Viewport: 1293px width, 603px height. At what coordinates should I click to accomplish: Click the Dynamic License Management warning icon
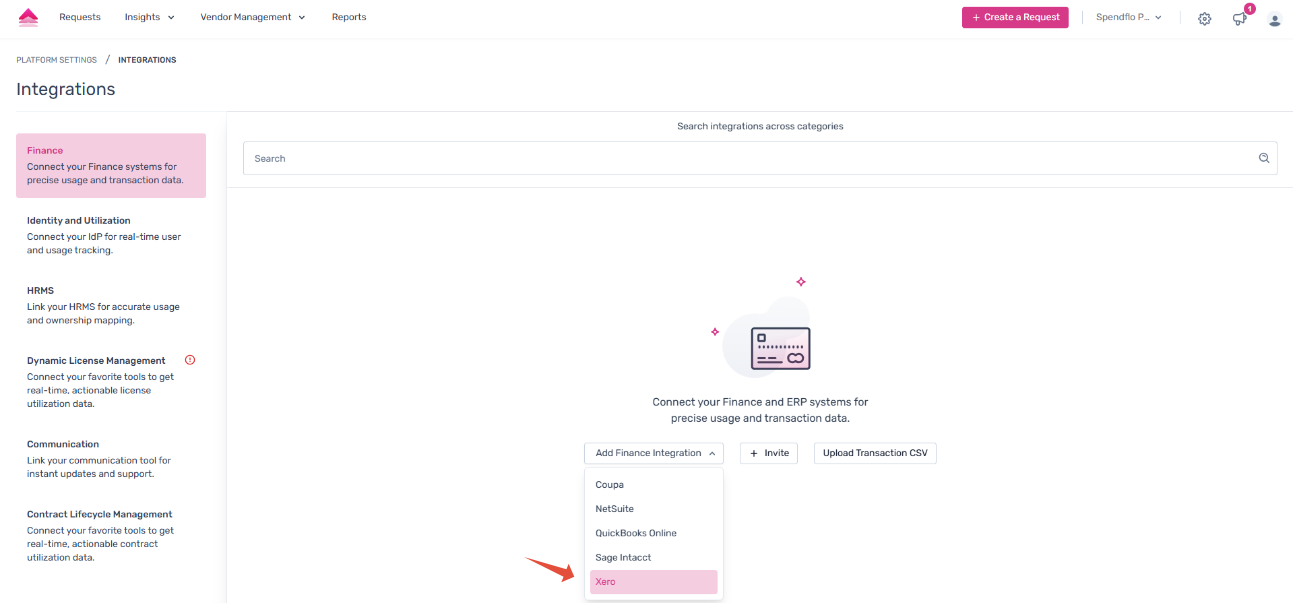click(190, 360)
